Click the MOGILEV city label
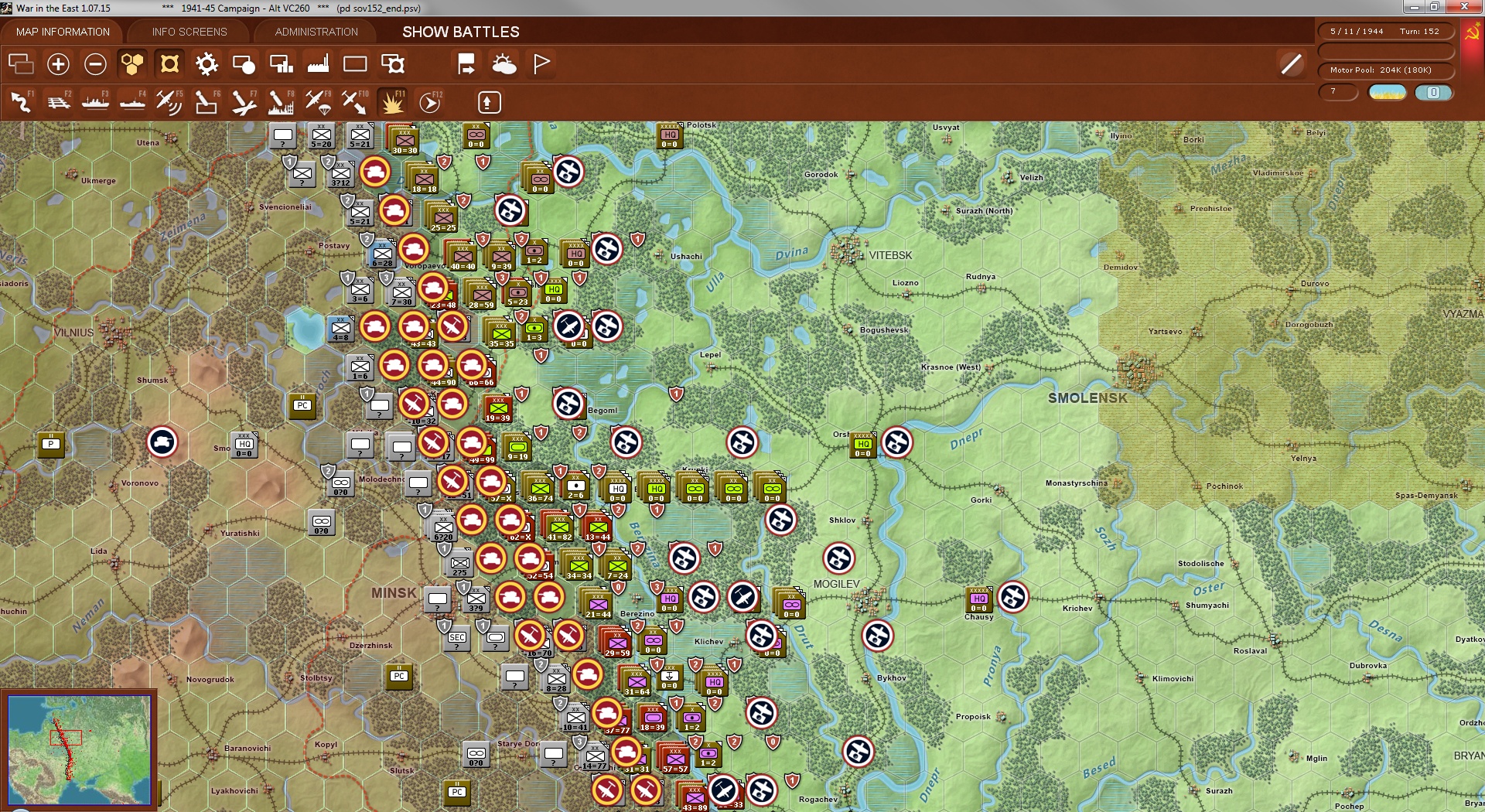The width and height of the screenshot is (1485, 812). 836,584
